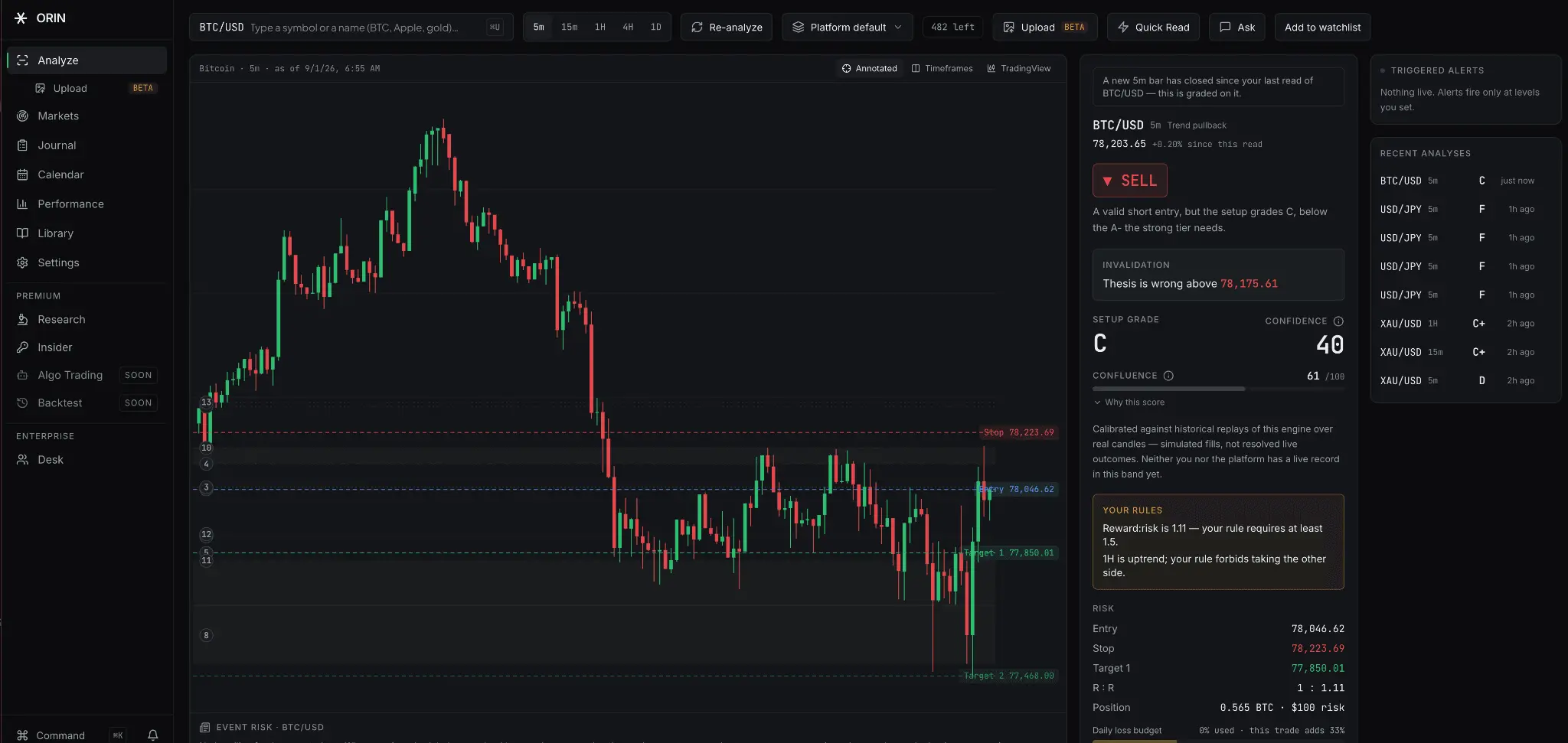
Task: Select the Analyze sidebar item
Action: [x=87, y=60]
